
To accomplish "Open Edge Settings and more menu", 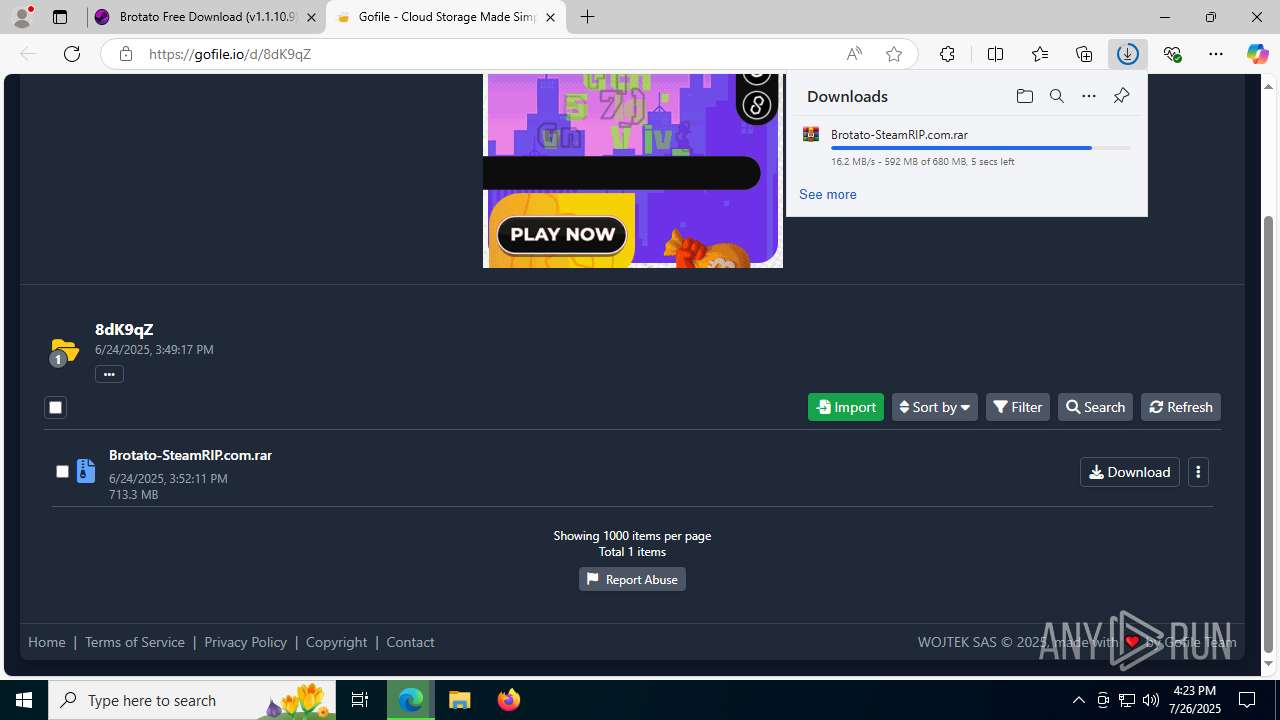I will click(x=1216, y=54).
